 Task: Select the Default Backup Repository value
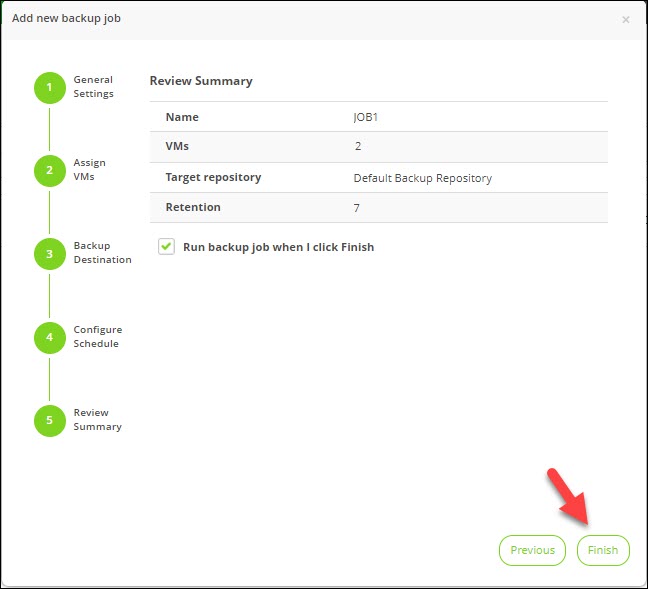tap(422, 178)
